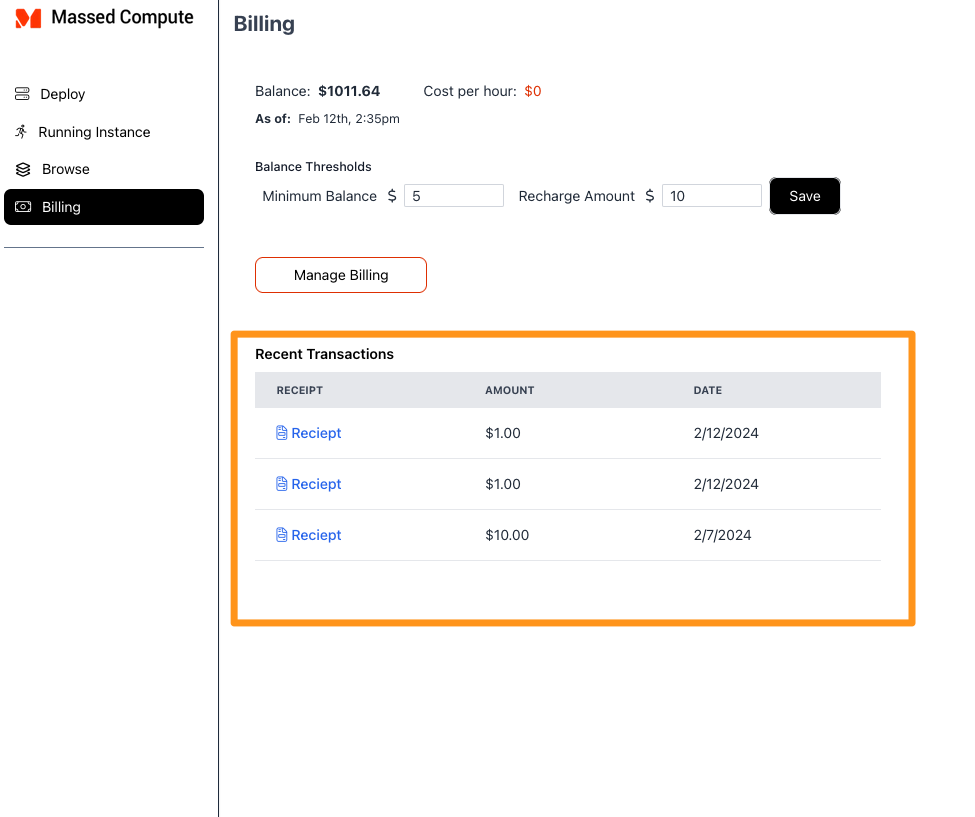Click the Massed Compute brand name
Viewport: 975px width, 817px height.
click(122, 17)
